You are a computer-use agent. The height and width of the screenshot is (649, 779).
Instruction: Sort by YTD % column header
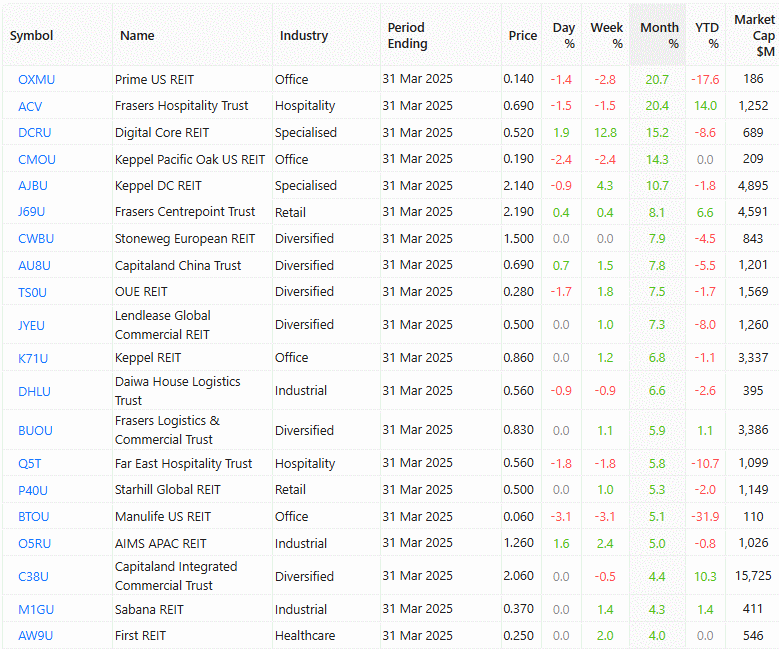pos(707,36)
